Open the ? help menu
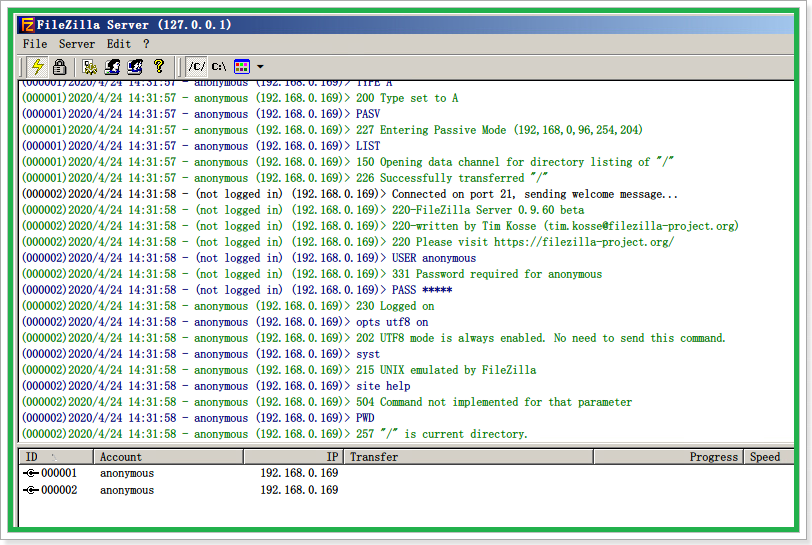 tap(146, 44)
